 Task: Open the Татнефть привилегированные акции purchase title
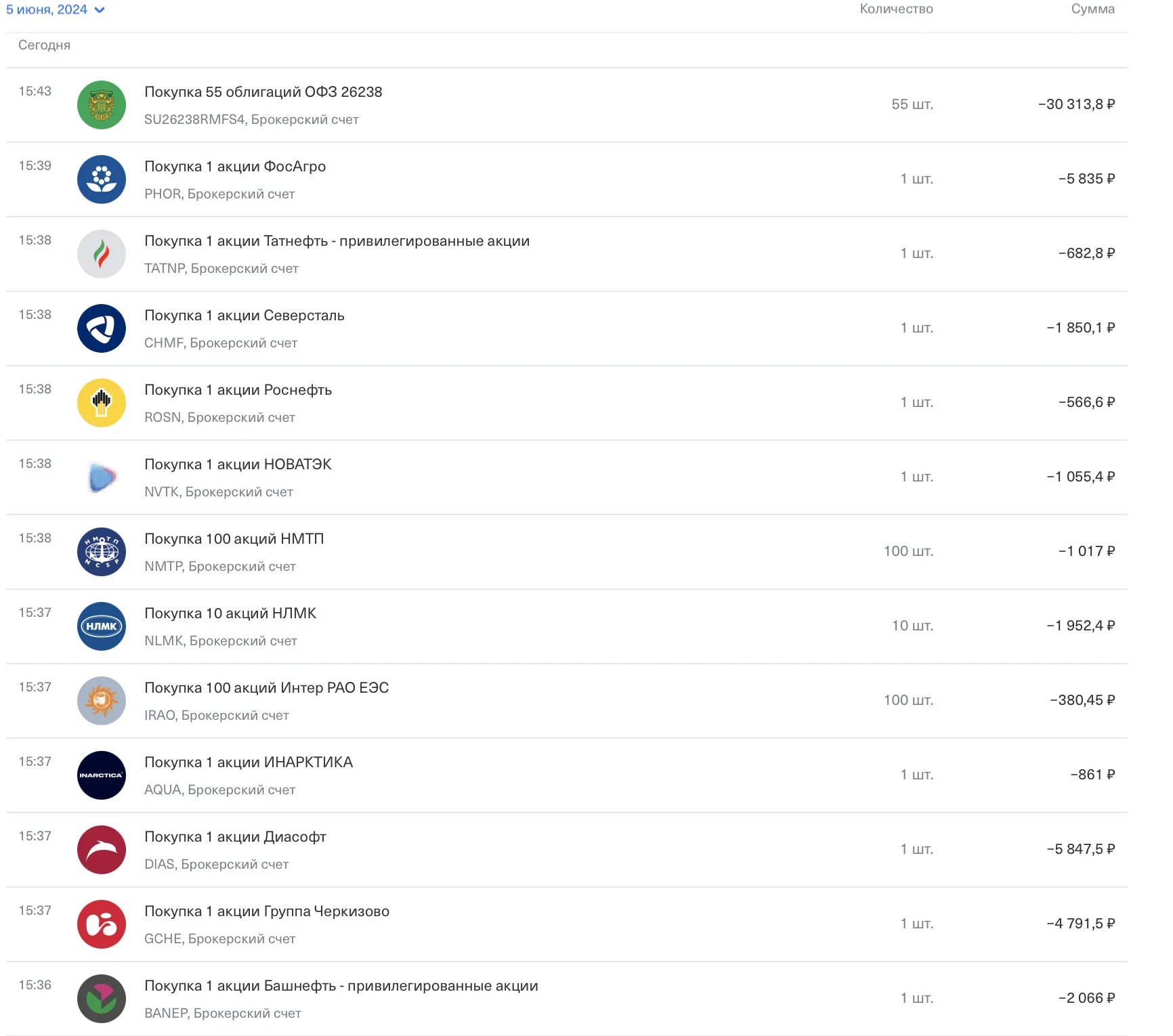point(337,241)
